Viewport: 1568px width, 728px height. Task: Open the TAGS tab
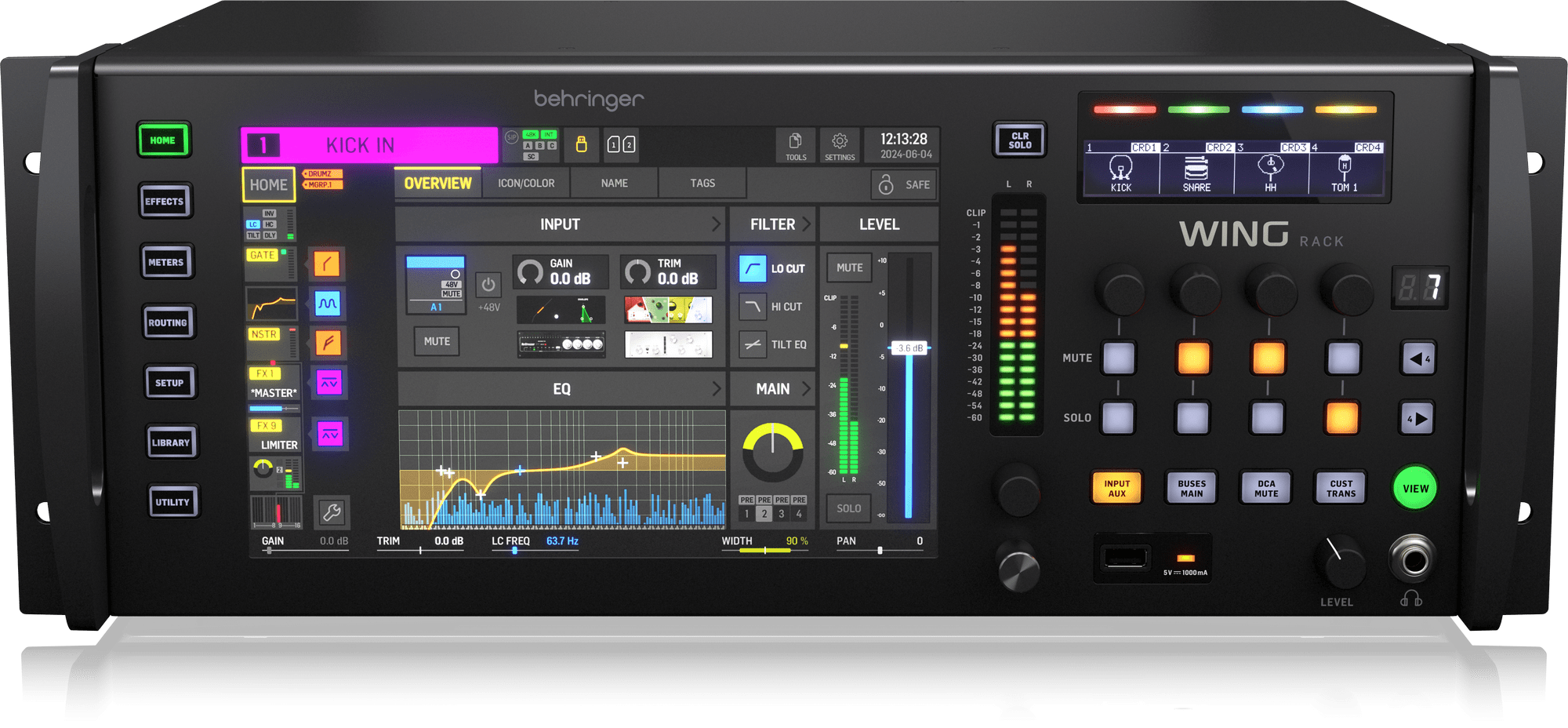[x=702, y=184]
